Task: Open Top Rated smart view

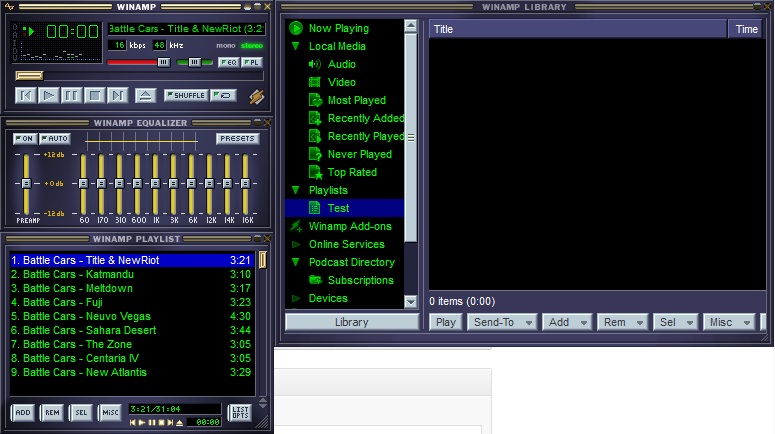Action: tap(352, 172)
